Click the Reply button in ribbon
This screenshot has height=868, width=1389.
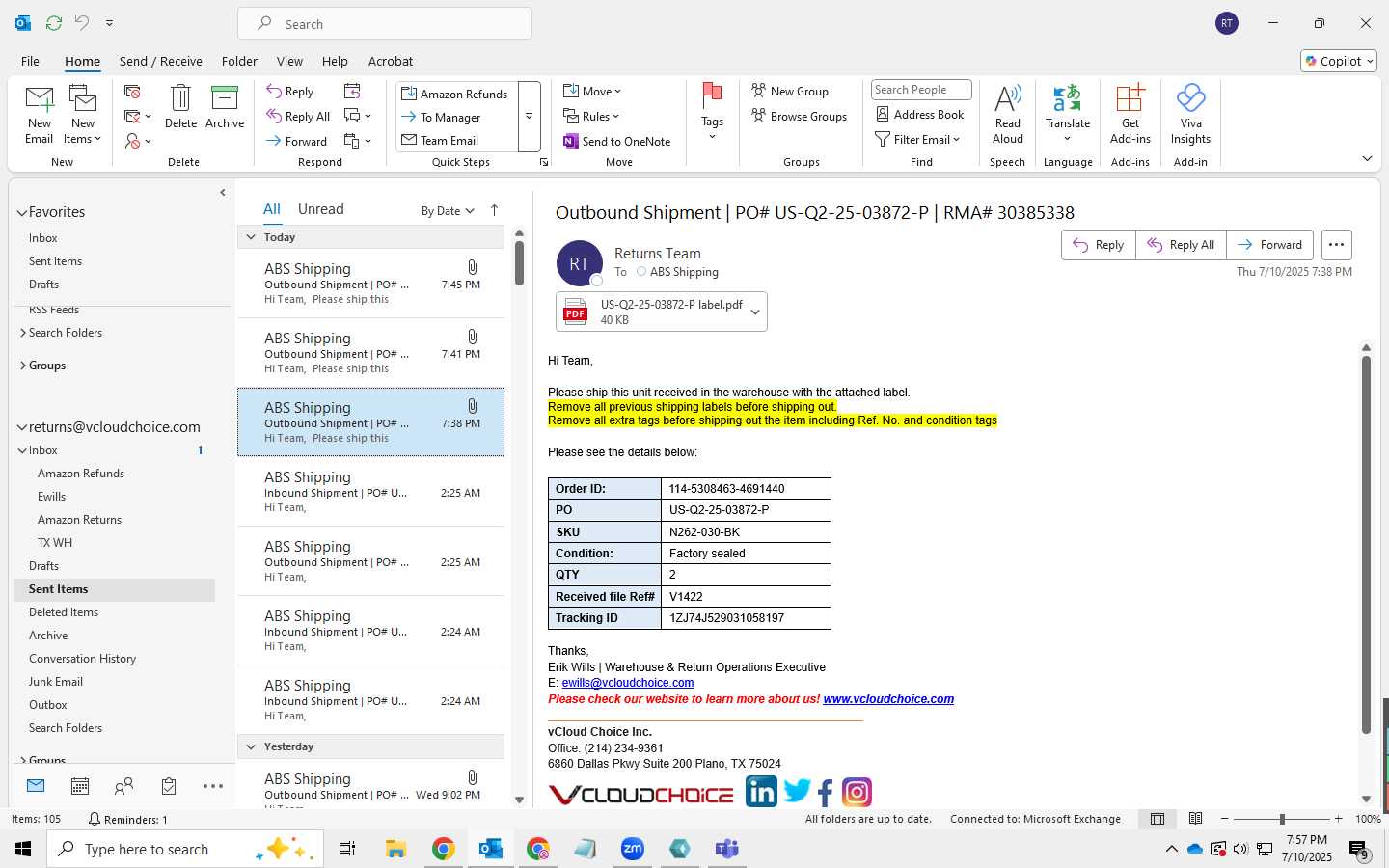point(290,92)
